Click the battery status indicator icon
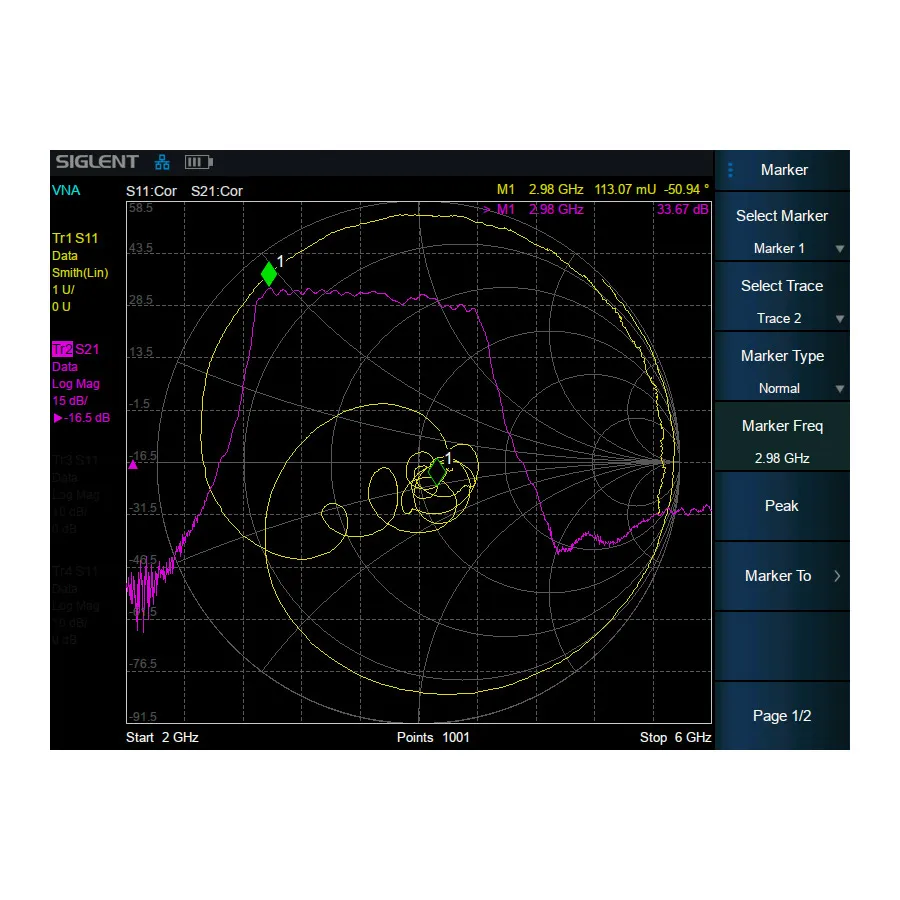The image size is (900, 900). click(198, 161)
